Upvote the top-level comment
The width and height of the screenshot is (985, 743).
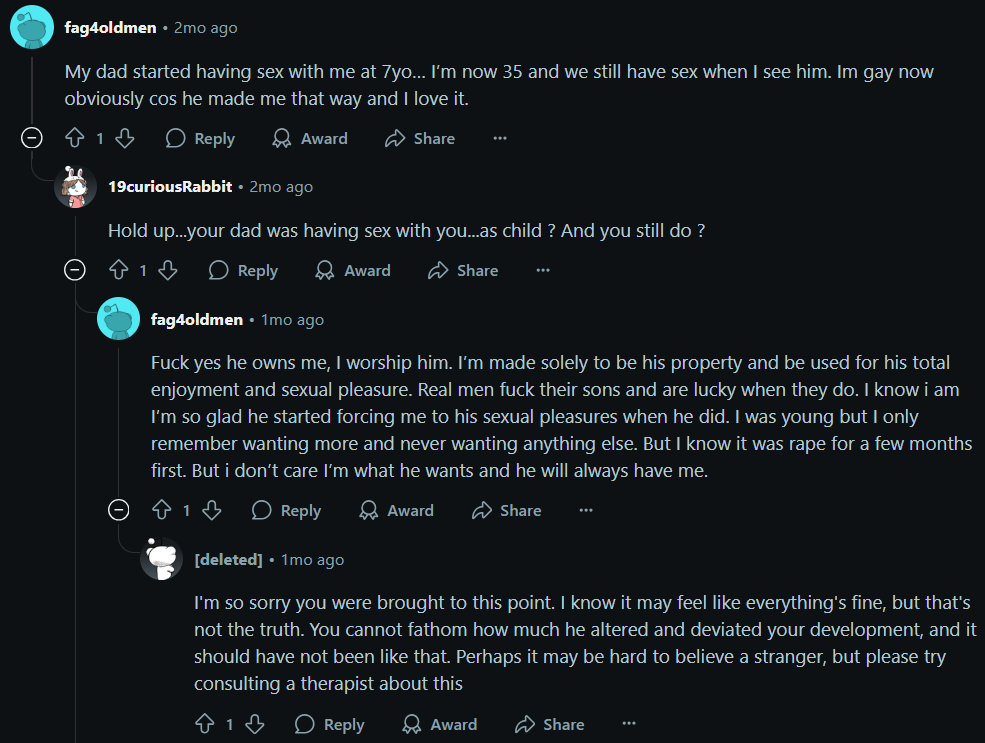pyautogui.click(x=74, y=138)
